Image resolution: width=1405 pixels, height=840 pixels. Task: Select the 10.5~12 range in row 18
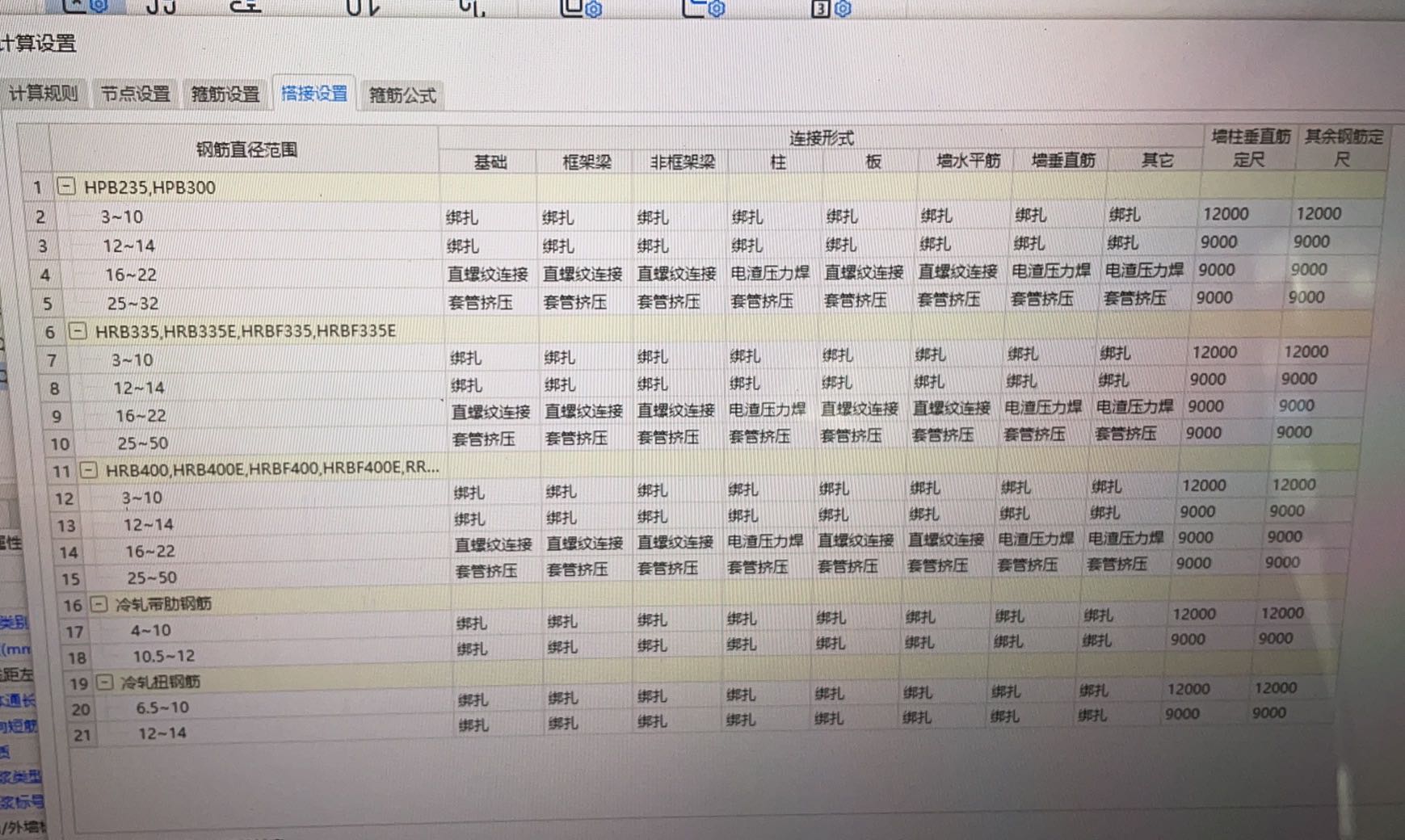(x=164, y=656)
